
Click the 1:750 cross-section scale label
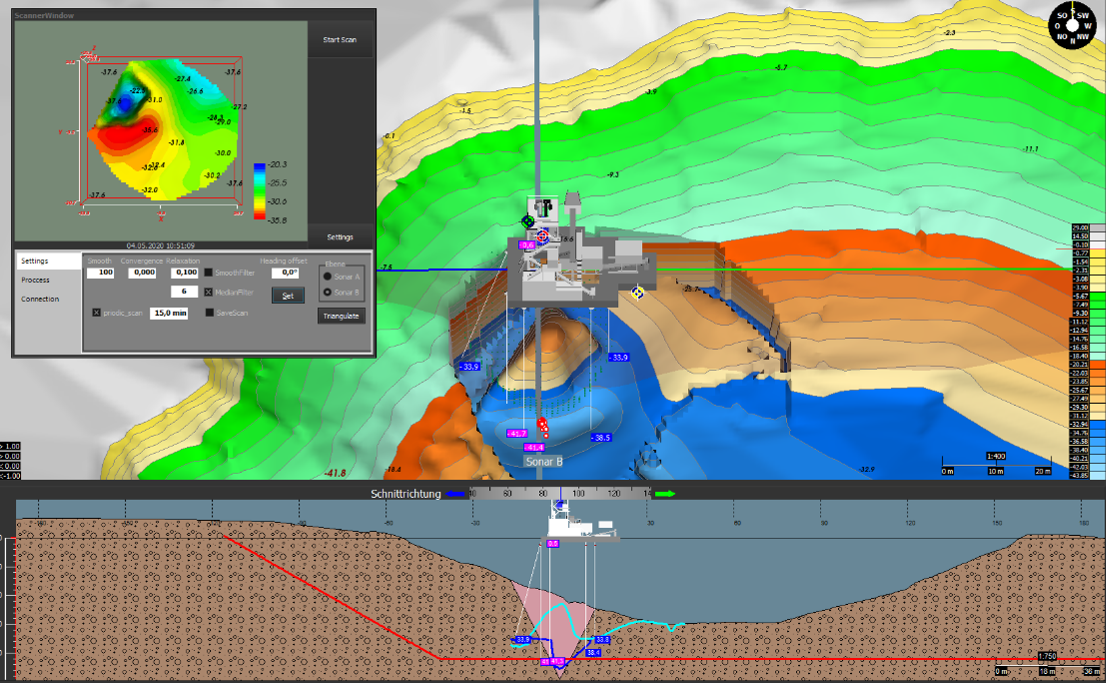(x=1047, y=656)
